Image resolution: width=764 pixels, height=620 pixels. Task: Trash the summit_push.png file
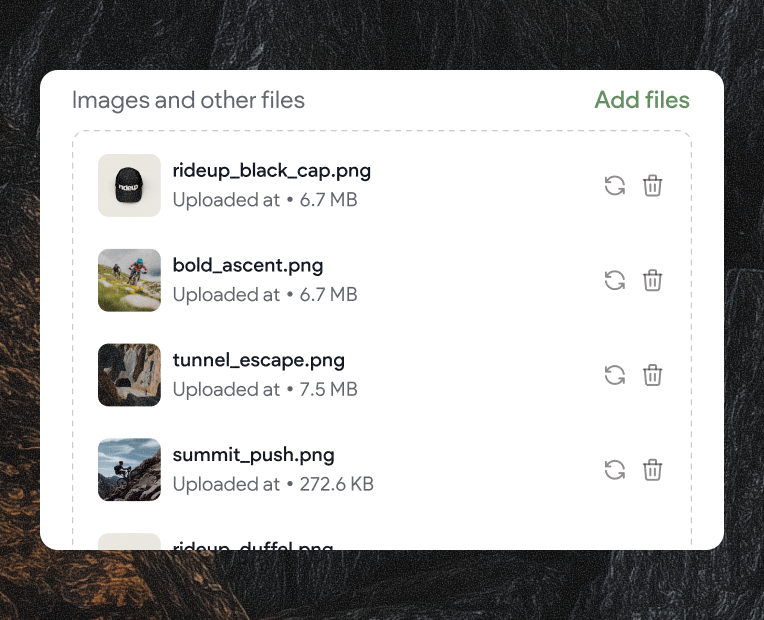pyautogui.click(x=652, y=470)
